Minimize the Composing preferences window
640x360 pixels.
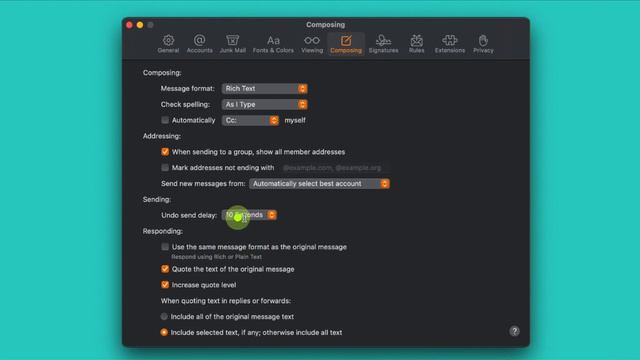point(140,25)
